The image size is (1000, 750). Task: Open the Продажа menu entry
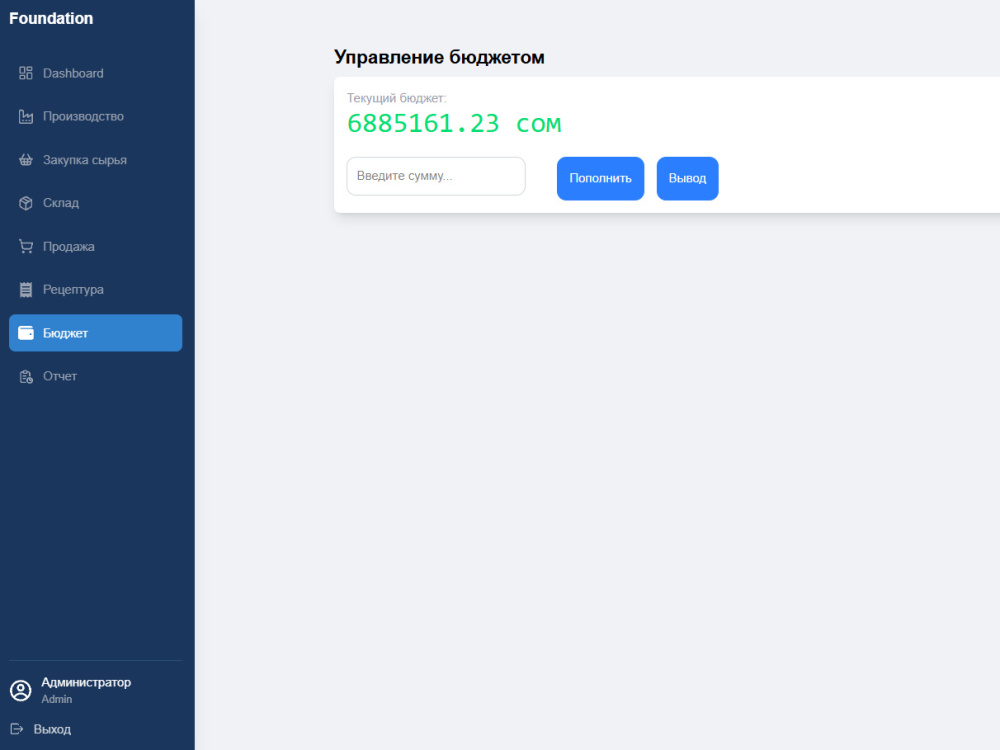tap(96, 246)
